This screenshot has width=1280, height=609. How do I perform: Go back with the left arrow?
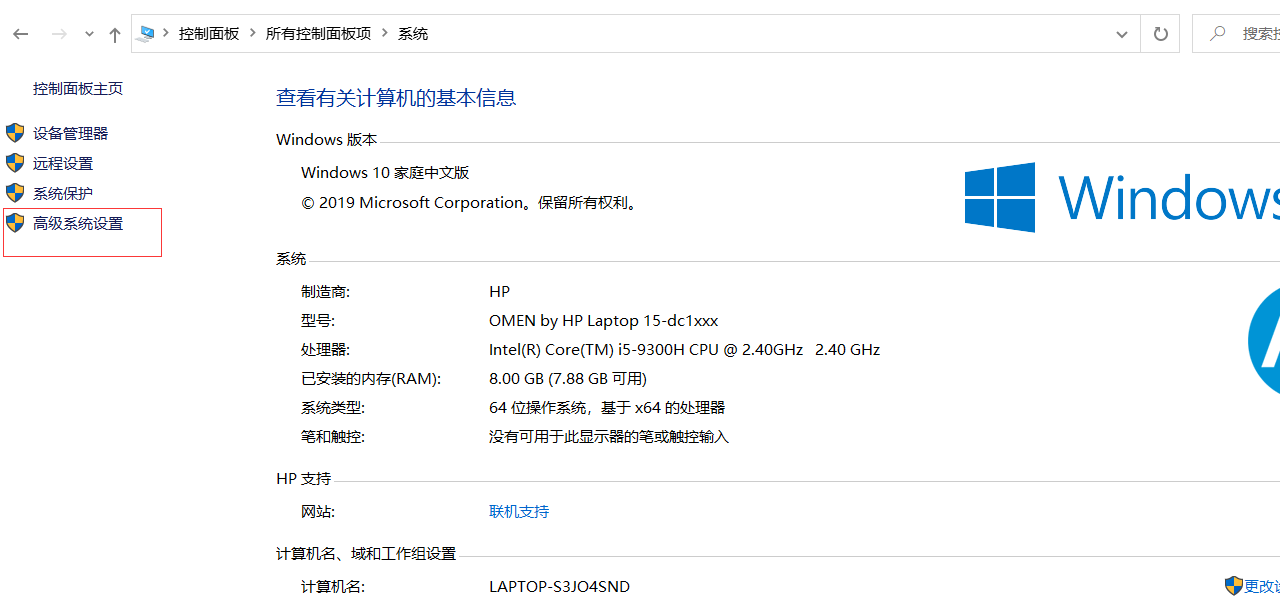point(20,34)
